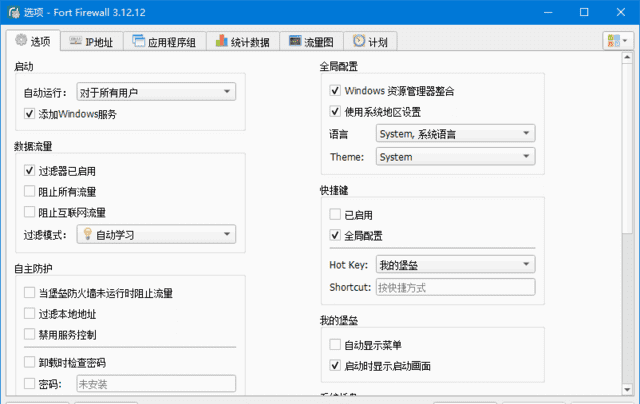640x404 pixels.
Task: Toggle 使用系统地区设置
Action: coord(335,111)
